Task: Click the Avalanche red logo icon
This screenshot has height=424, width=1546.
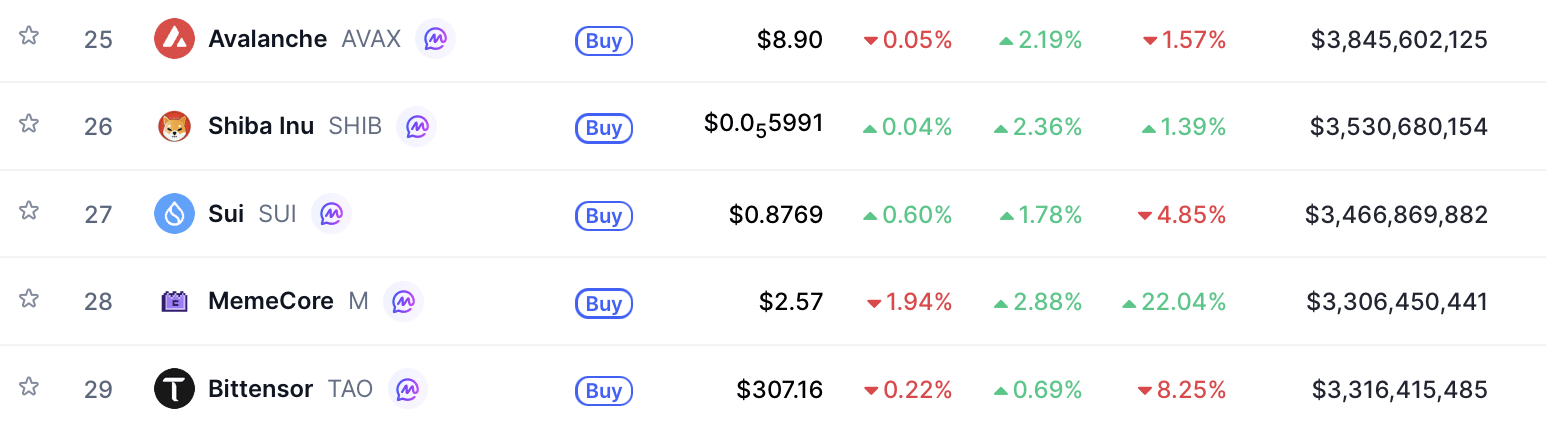Action: tap(174, 39)
